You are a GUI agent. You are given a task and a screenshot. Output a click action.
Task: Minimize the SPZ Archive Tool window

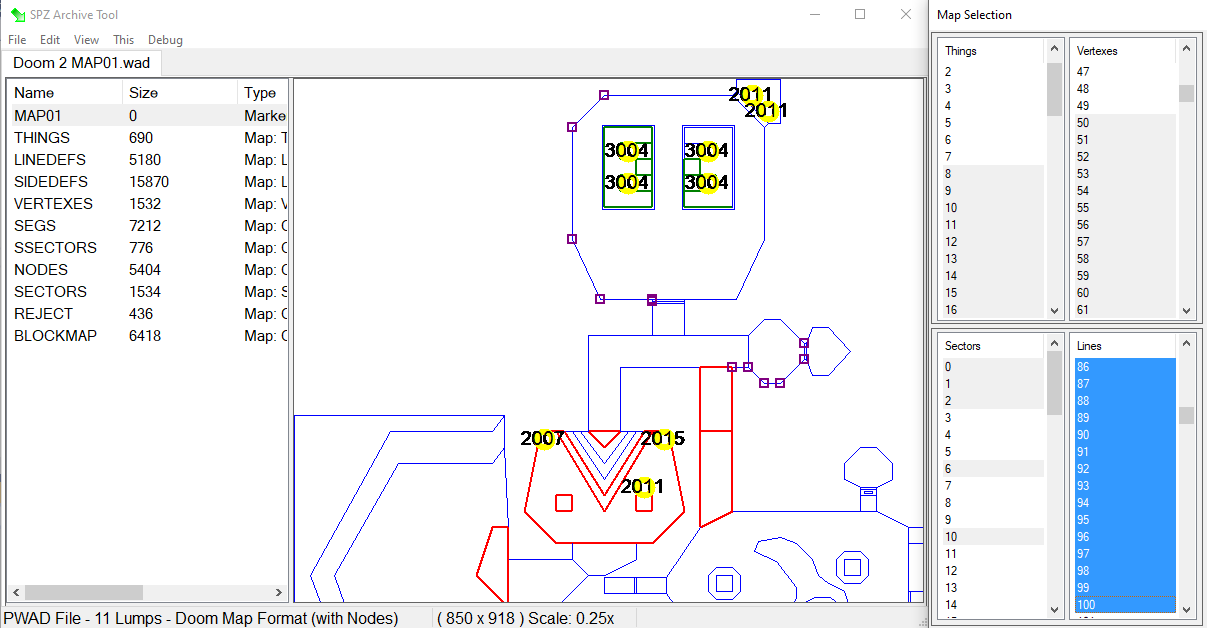pyautogui.click(x=814, y=15)
